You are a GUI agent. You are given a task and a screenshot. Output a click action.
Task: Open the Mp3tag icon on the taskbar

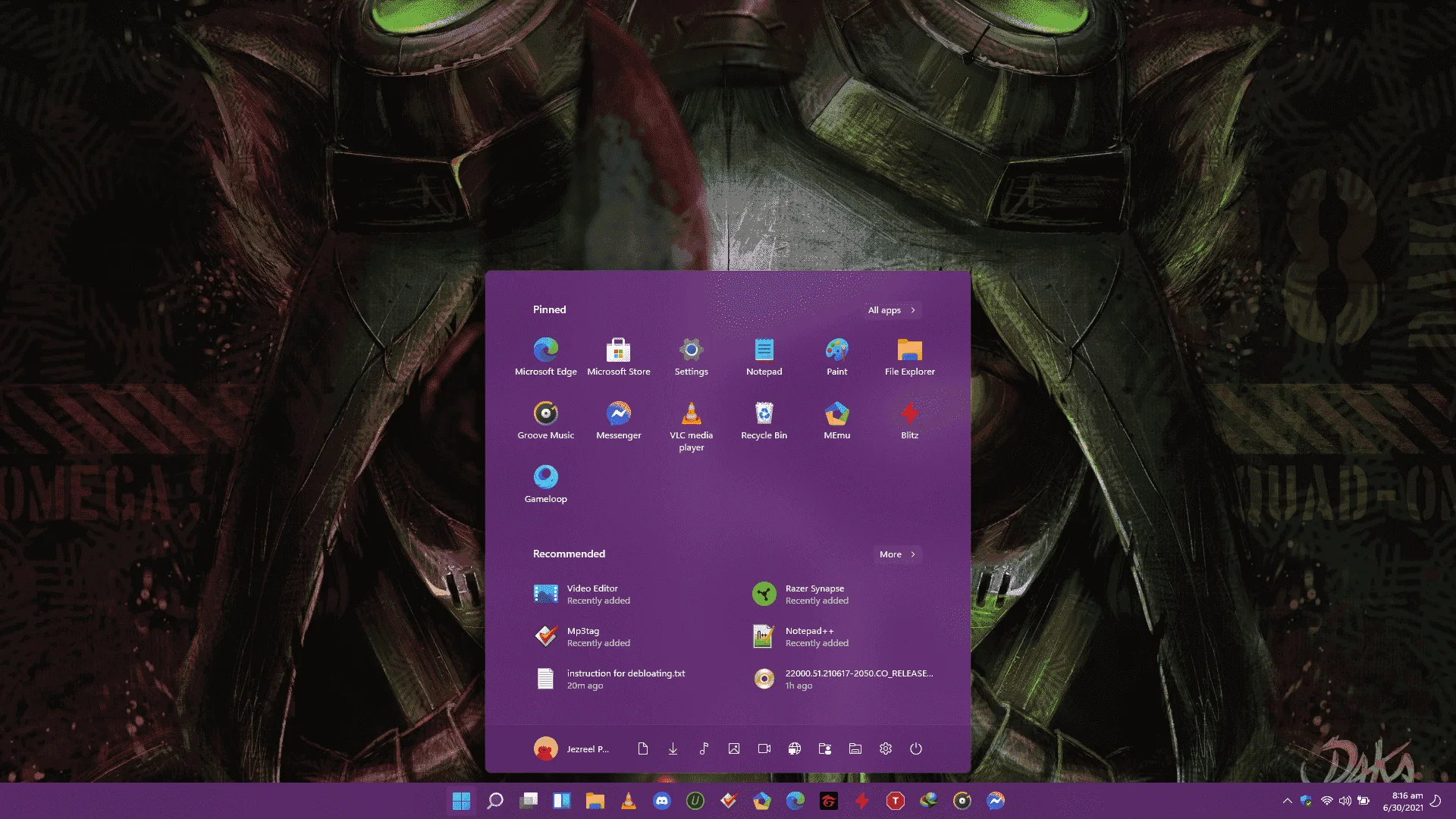[729, 801]
